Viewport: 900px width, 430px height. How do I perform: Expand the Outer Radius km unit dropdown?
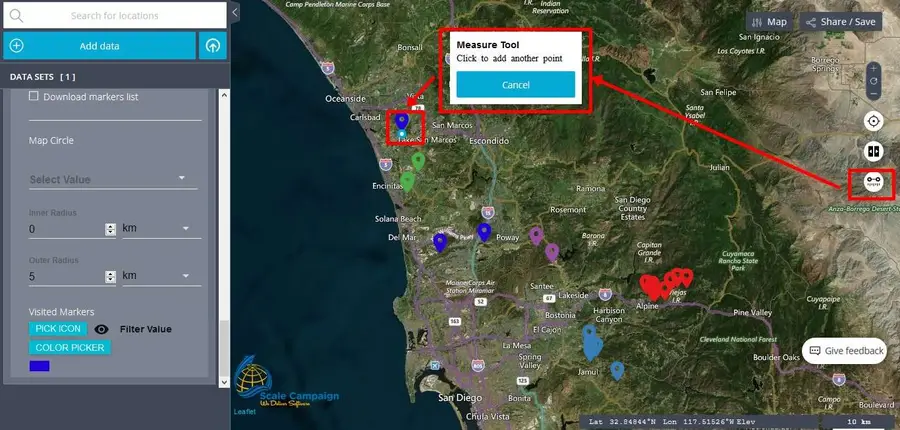click(156, 276)
